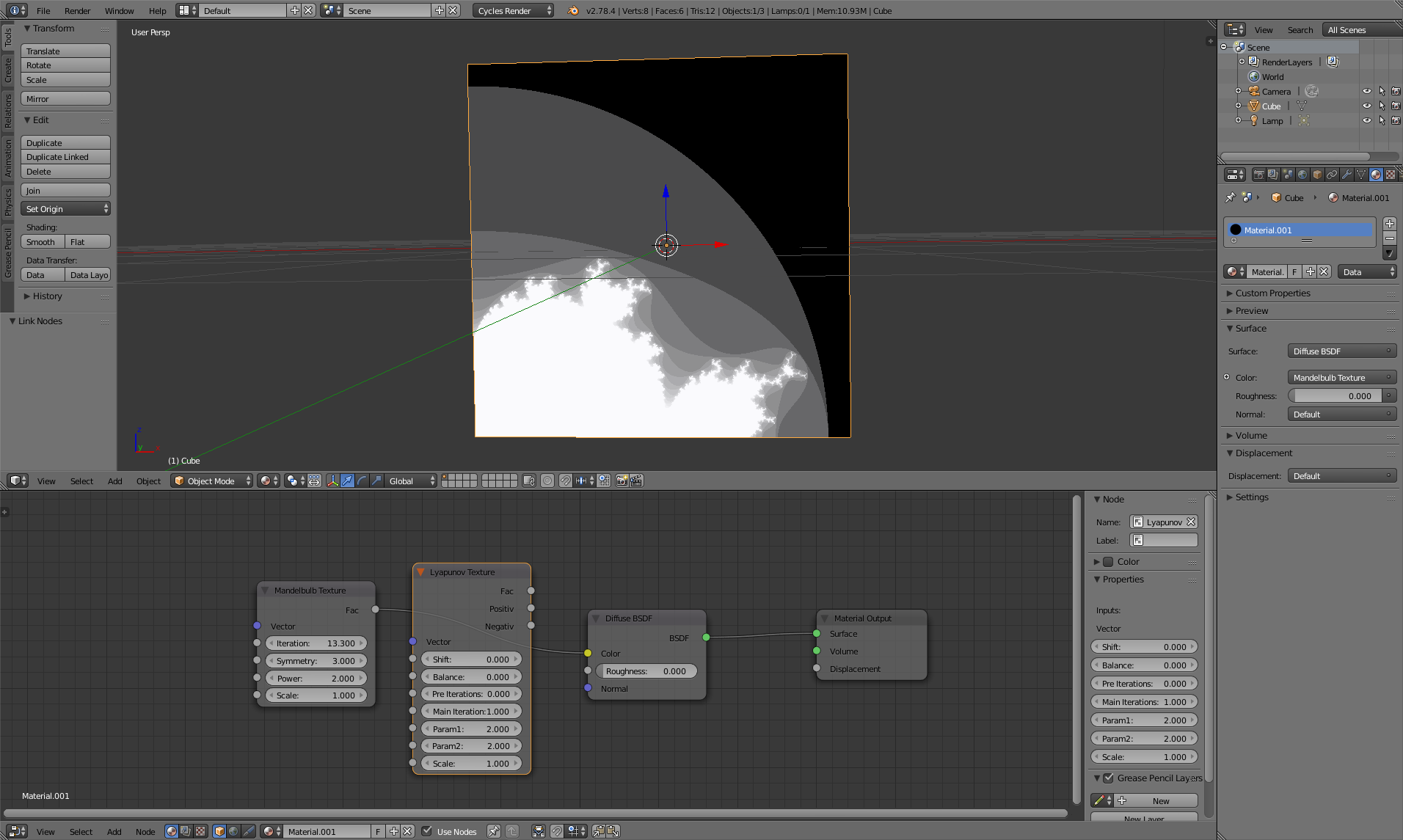1403x840 pixels.
Task: Open the Object Mode dropdown
Action: tap(212, 481)
